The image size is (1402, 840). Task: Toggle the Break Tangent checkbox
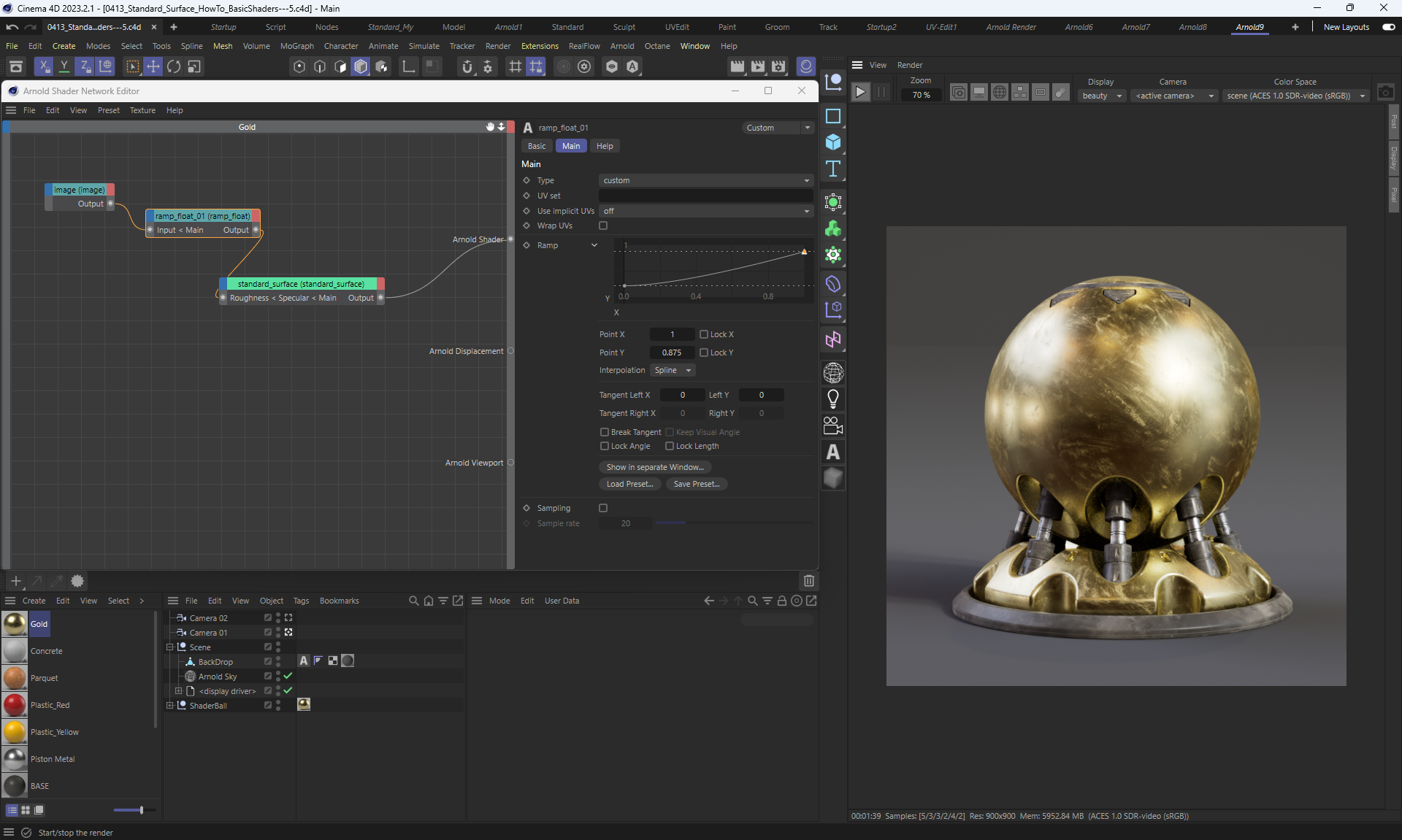tap(605, 432)
